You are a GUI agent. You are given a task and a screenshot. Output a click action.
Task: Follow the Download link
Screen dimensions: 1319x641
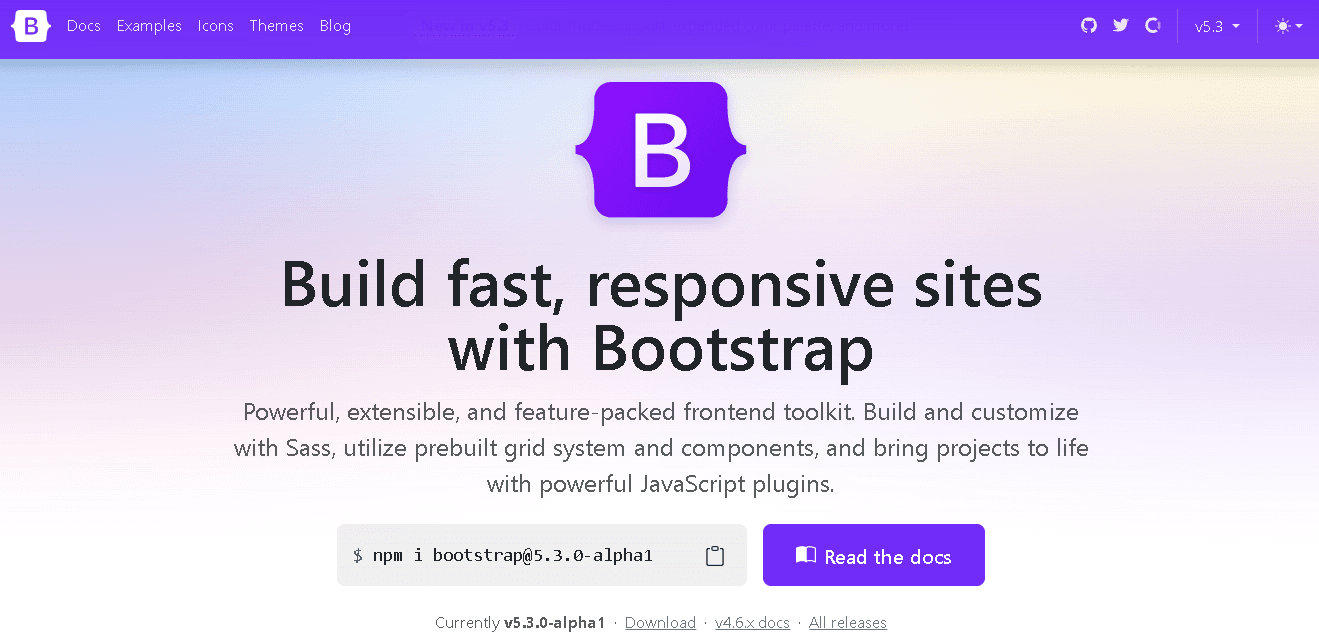pos(660,623)
